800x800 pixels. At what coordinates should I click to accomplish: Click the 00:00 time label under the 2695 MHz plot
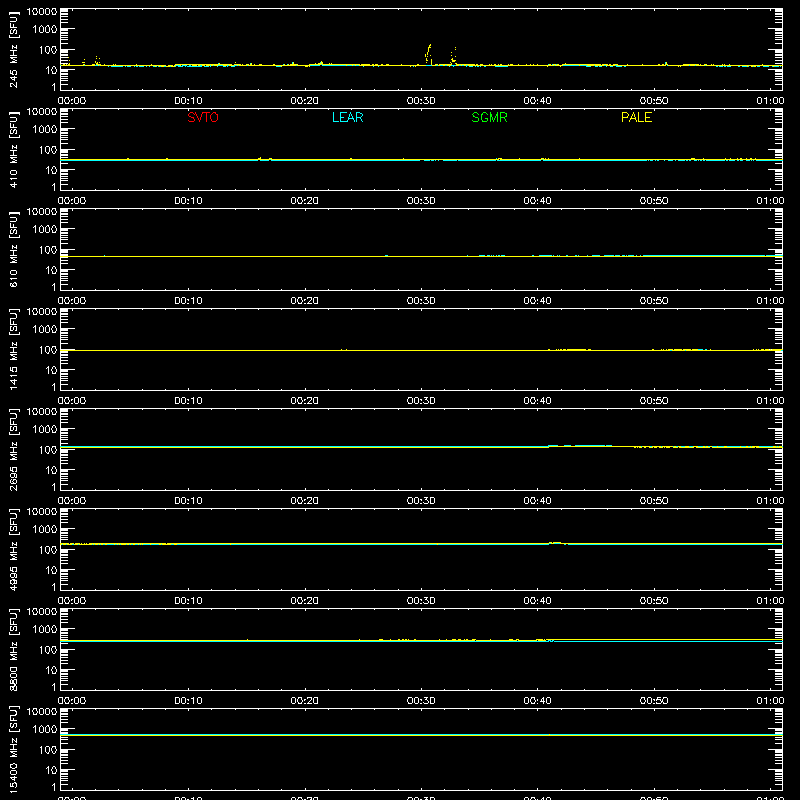72,501
